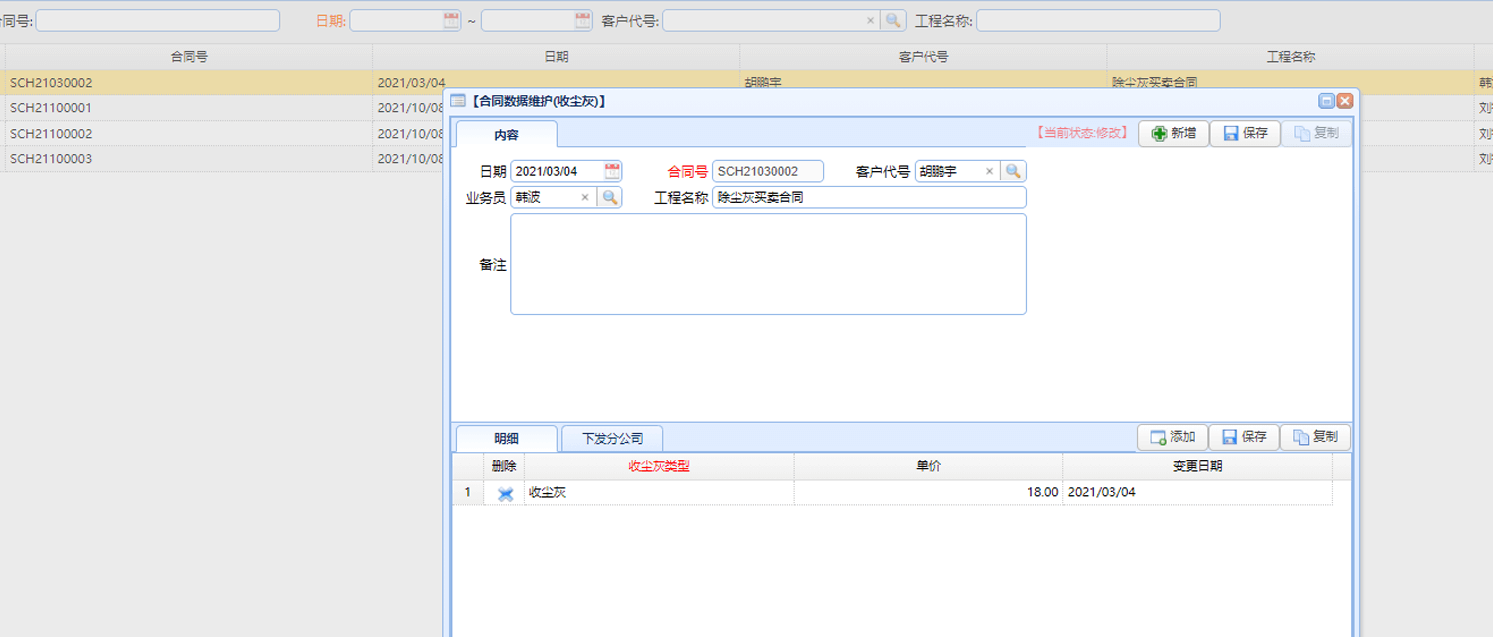1493x637 pixels.
Task: Sort by the 工程名称 column header
Action: coord(1290,57)
